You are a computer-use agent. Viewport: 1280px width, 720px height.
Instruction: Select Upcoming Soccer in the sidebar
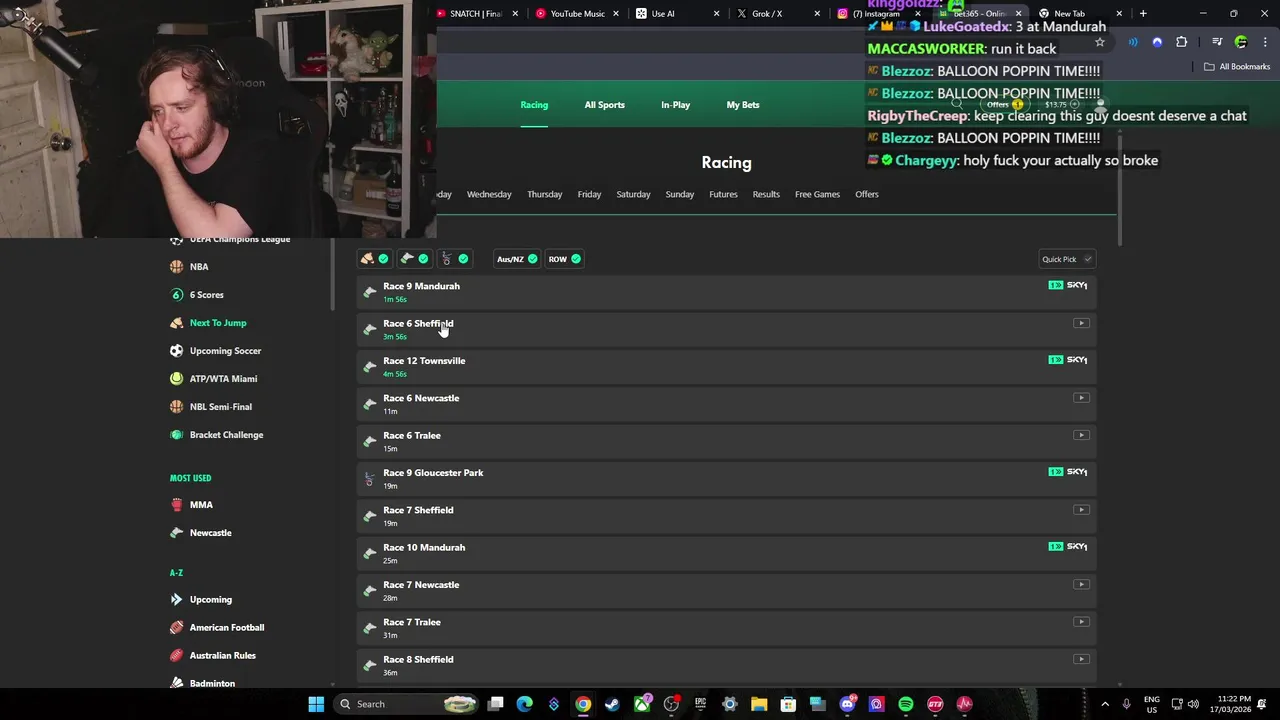[x=225, y=351]
